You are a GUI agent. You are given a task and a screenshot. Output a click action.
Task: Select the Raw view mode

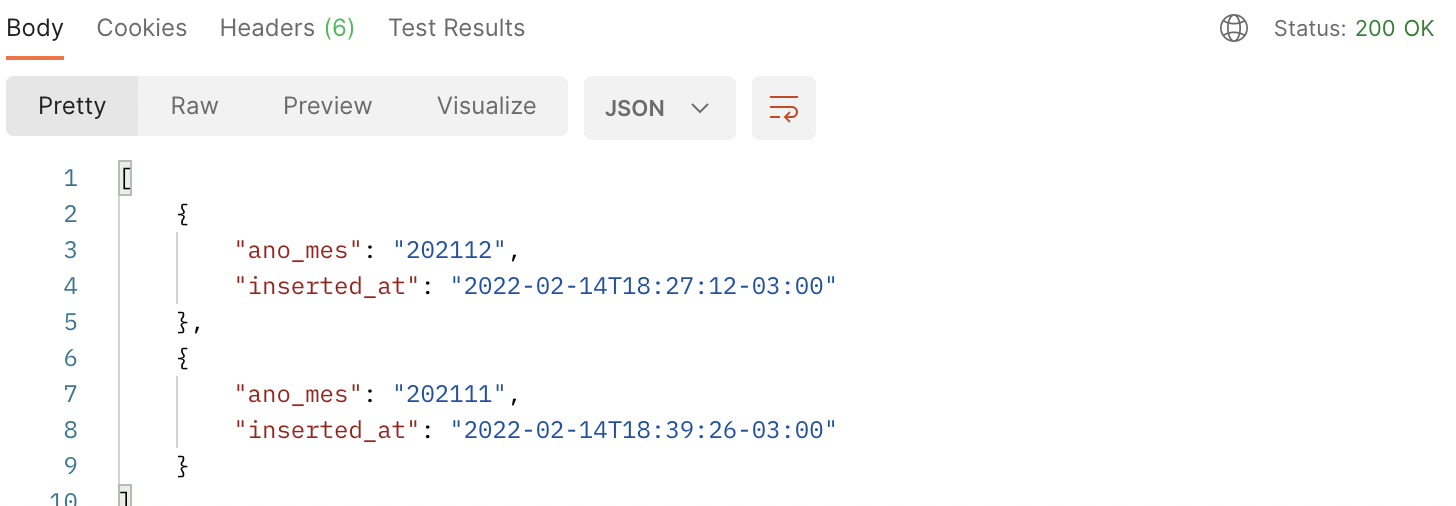point(194,106)
